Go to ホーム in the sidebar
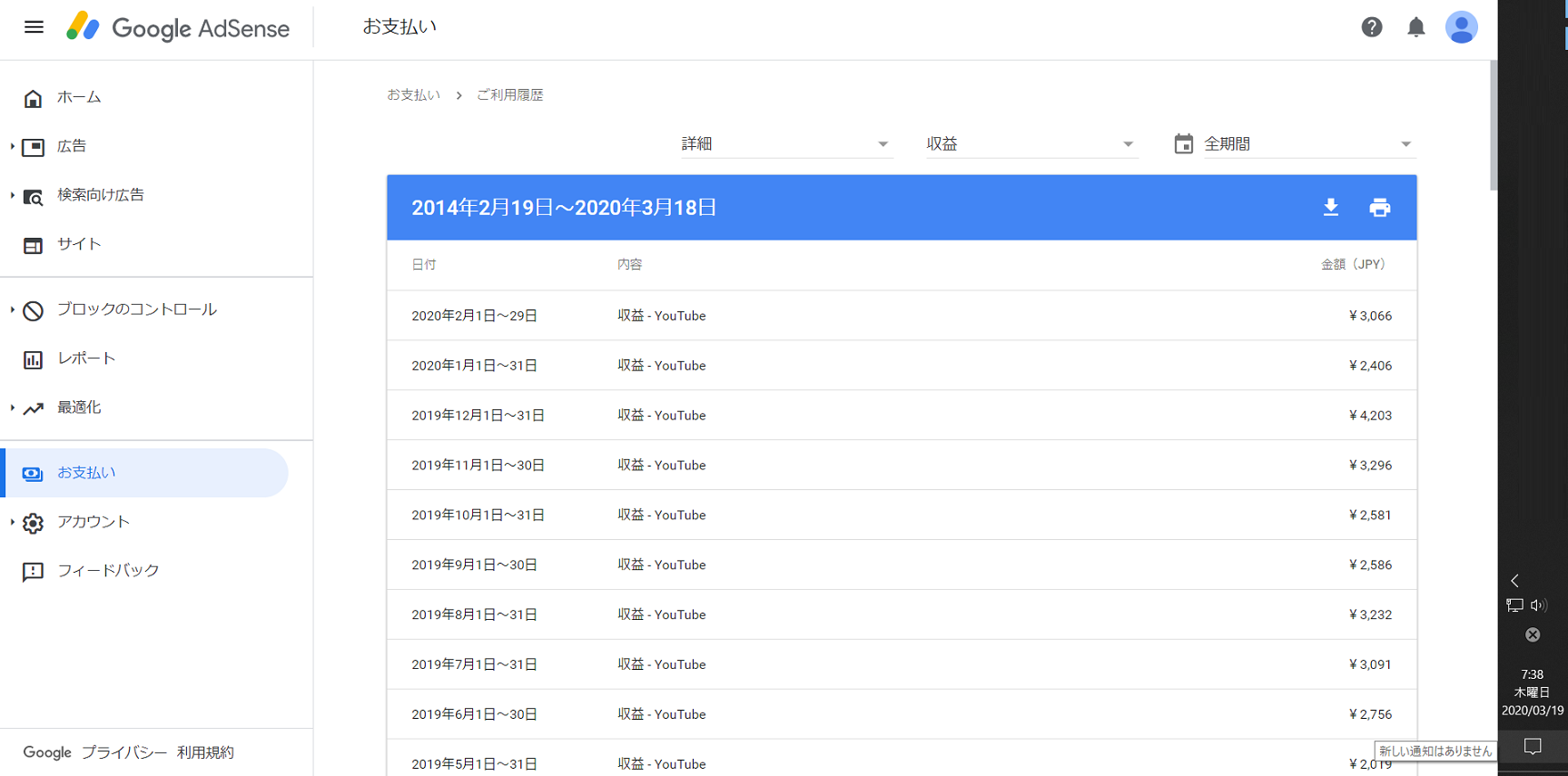The image size is (1568, 776). pyautogui.click(x=79, y=97)
